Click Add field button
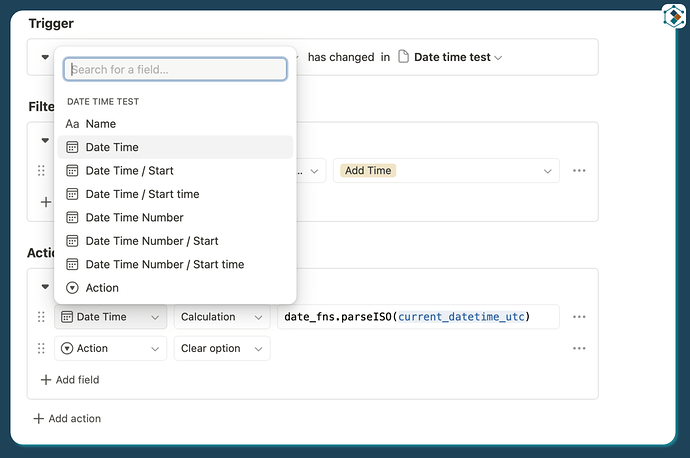 pyautogui.click(x=70, y=380)
